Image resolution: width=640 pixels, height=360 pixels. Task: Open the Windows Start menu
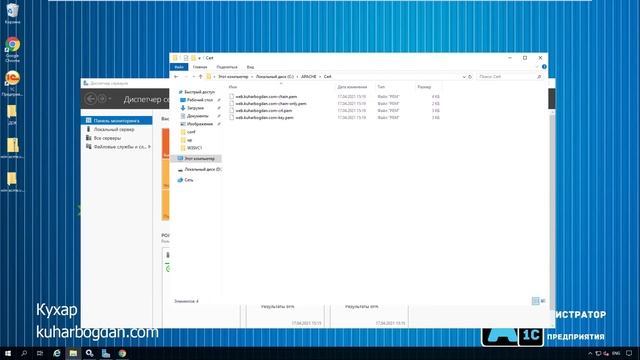(8, 353)
